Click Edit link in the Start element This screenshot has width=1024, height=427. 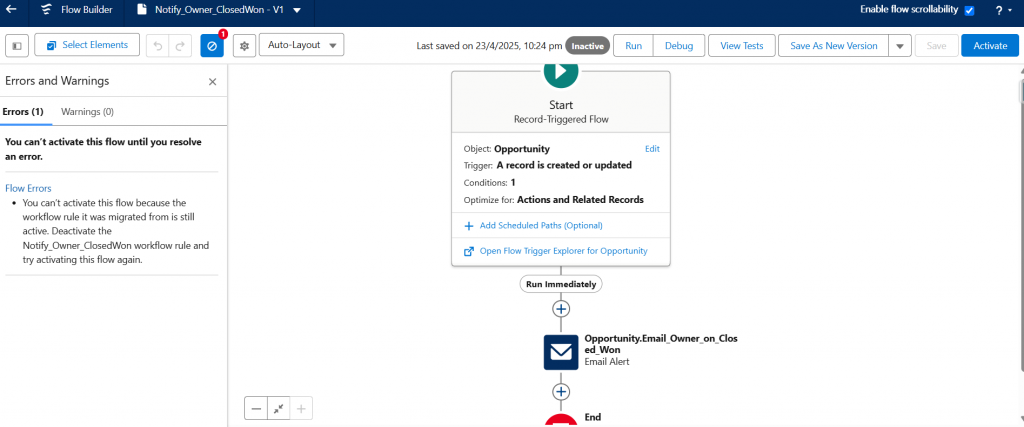[x=652, y=149]
